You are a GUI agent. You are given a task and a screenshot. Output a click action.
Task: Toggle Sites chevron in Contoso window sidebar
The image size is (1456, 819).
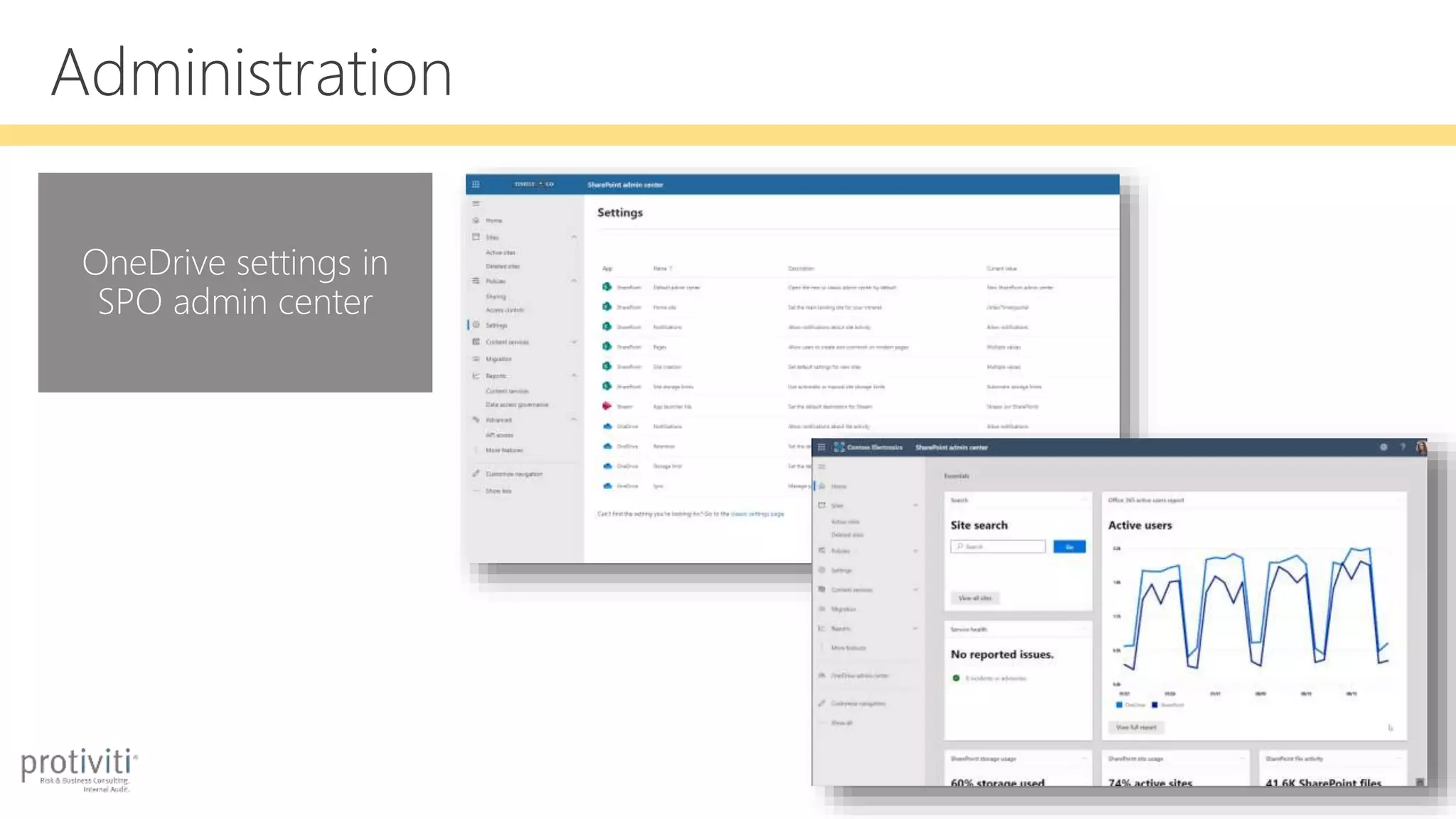pos(916,505)
